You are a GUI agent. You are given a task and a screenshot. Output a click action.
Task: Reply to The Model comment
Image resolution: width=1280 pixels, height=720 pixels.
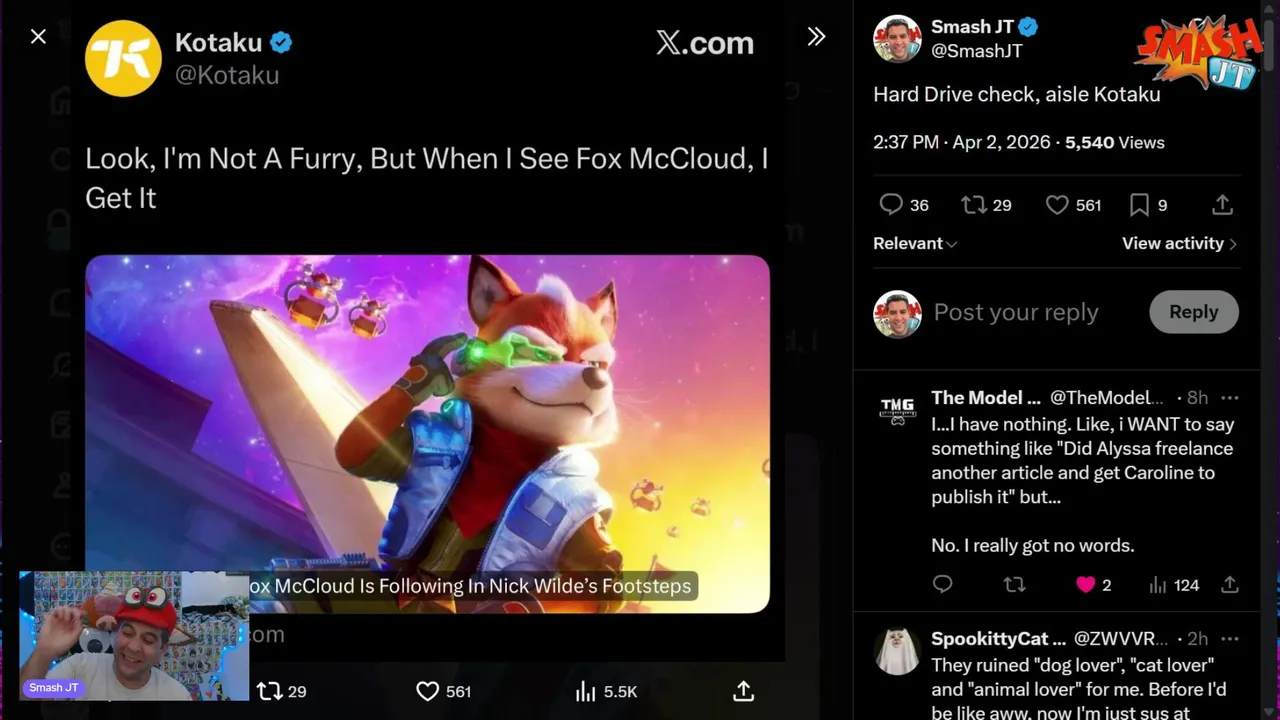(942, 585)
